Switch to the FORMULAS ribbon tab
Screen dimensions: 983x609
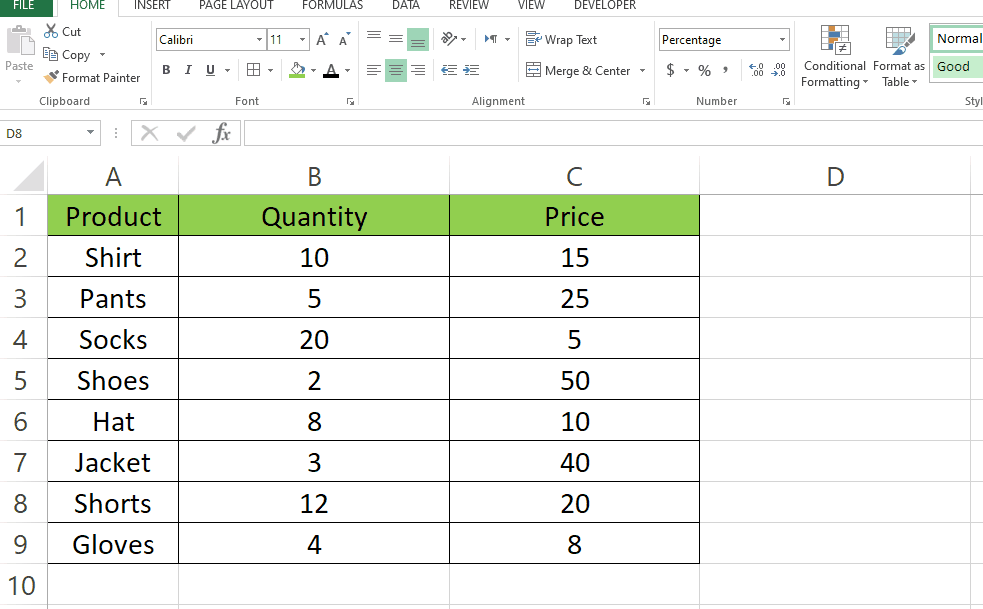coord(332,5)
